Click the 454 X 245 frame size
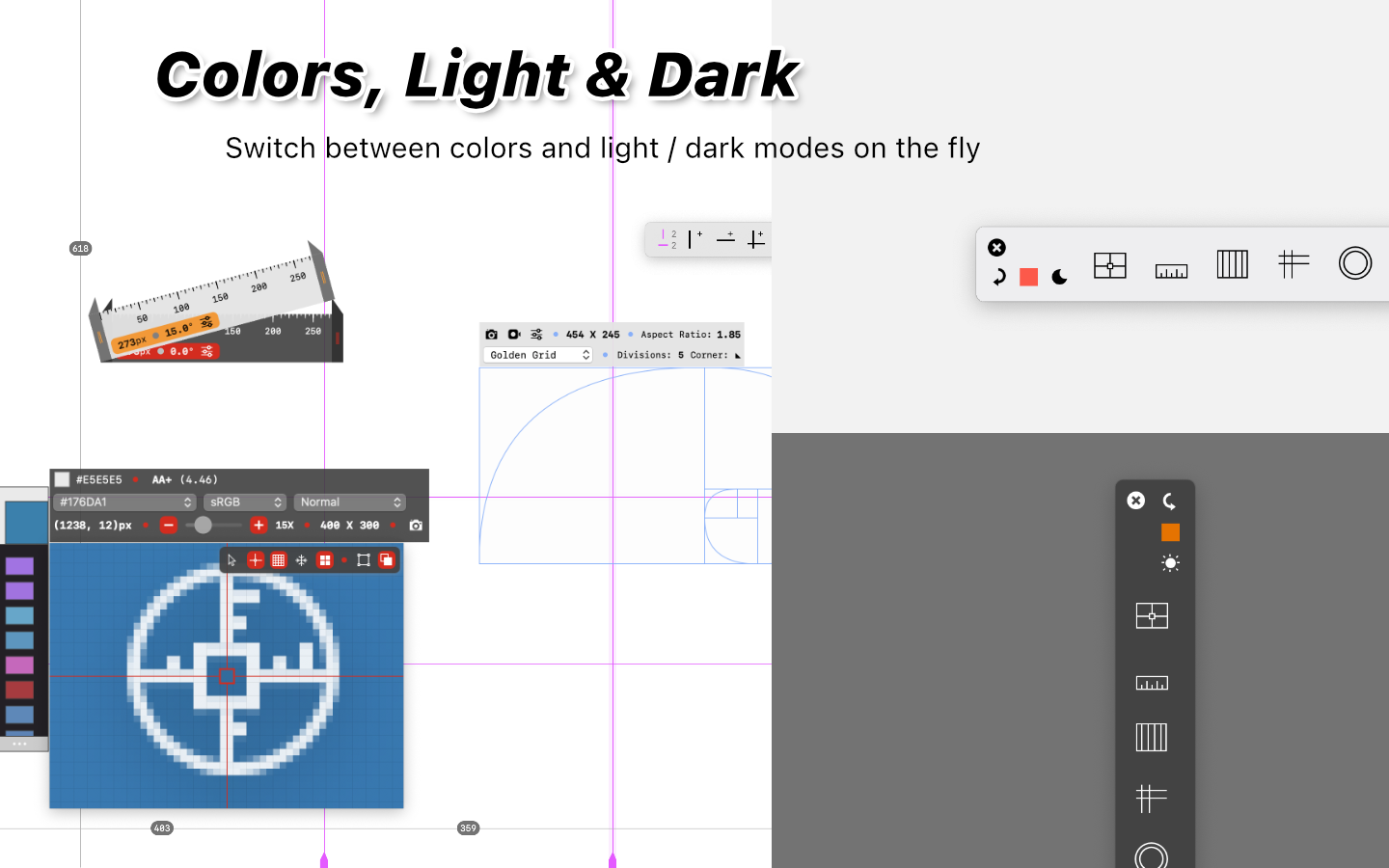Image resolution: width=1389 pixels, height=868 pixels. click(x=592, y=335)
